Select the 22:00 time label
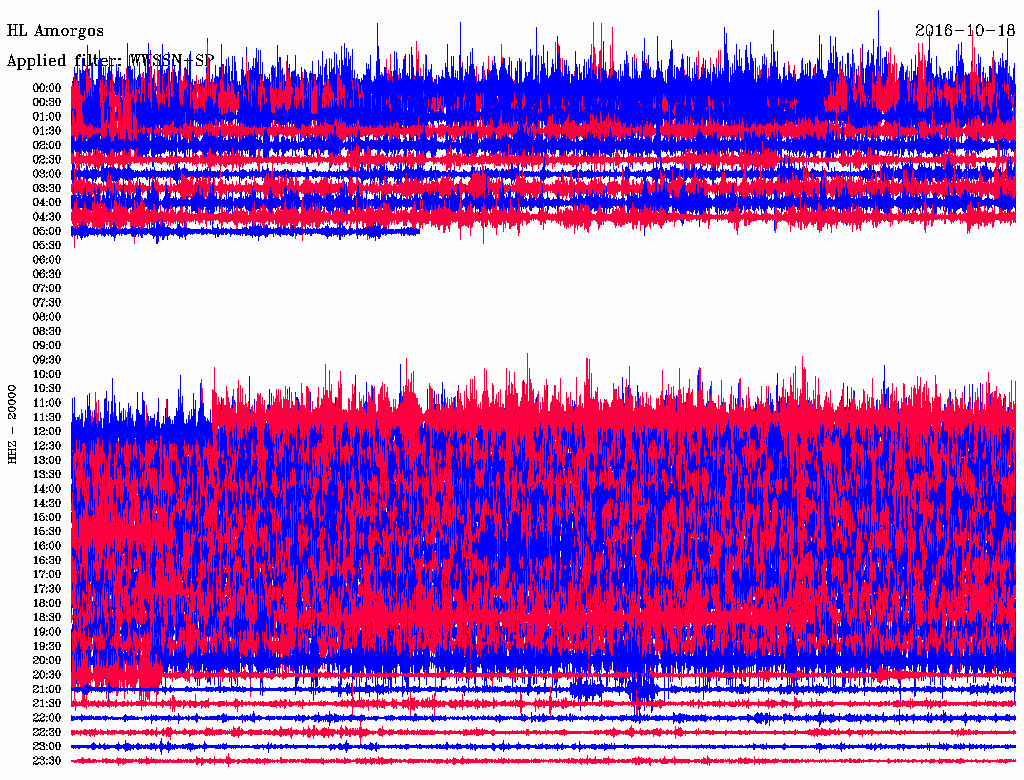This screenshot has width=1024, height=780. pos(47,717)
